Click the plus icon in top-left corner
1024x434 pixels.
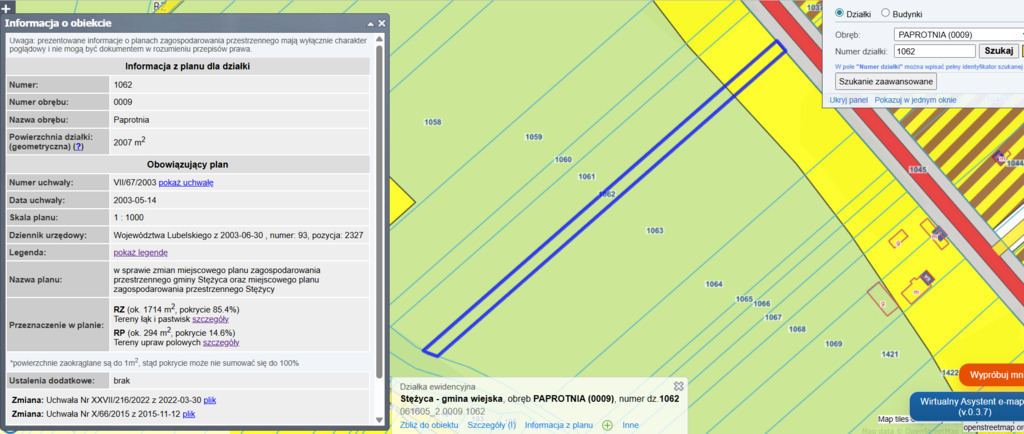[x=6, y=7]
